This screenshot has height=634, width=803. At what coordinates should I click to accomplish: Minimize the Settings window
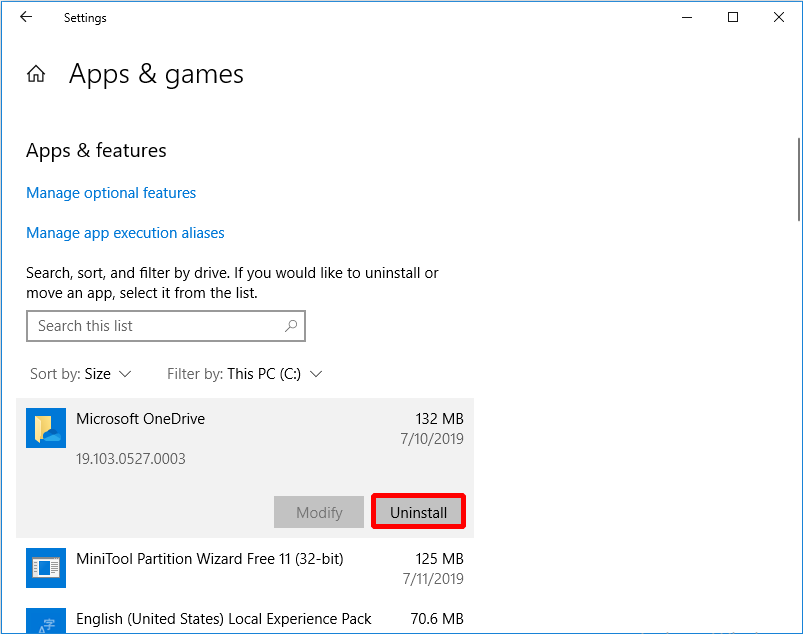pos(687,17)
